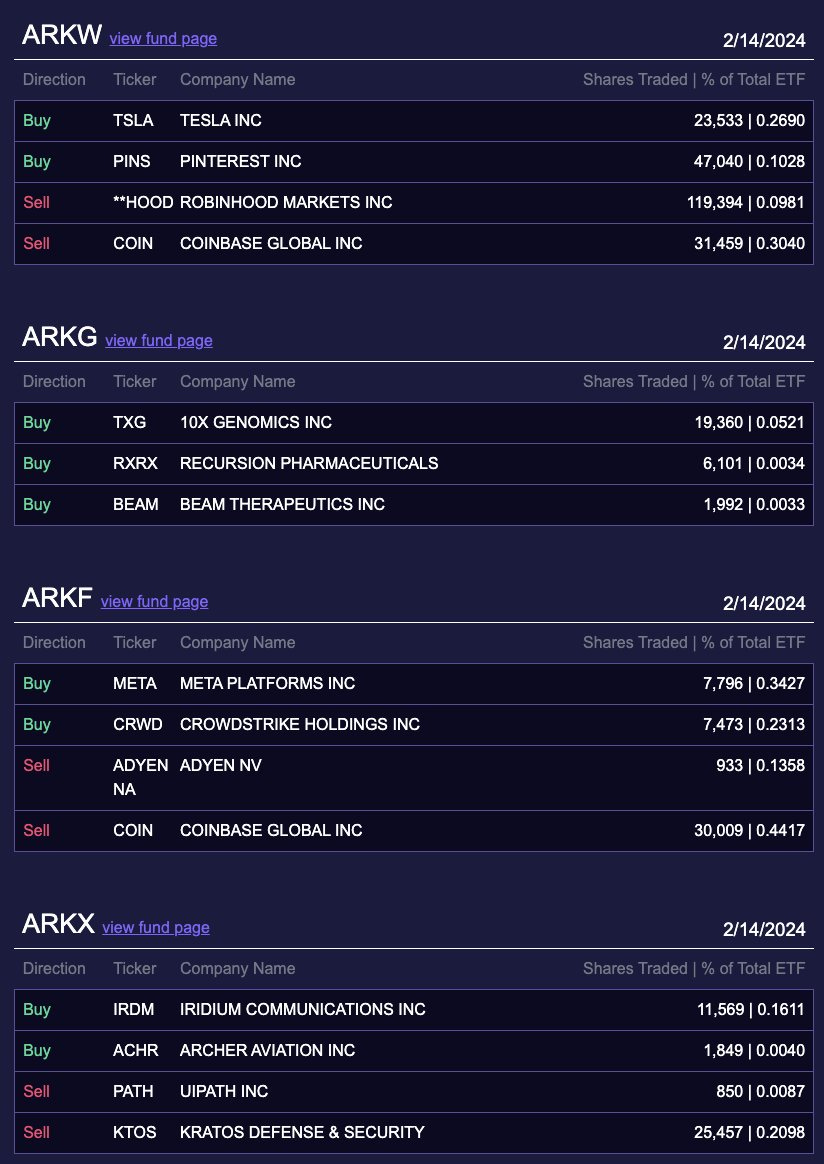The width and height of the screenshot is (824, 1164).
Task: Click BEAM THERAPEUTICS INC company name
Action: [282, 504]
